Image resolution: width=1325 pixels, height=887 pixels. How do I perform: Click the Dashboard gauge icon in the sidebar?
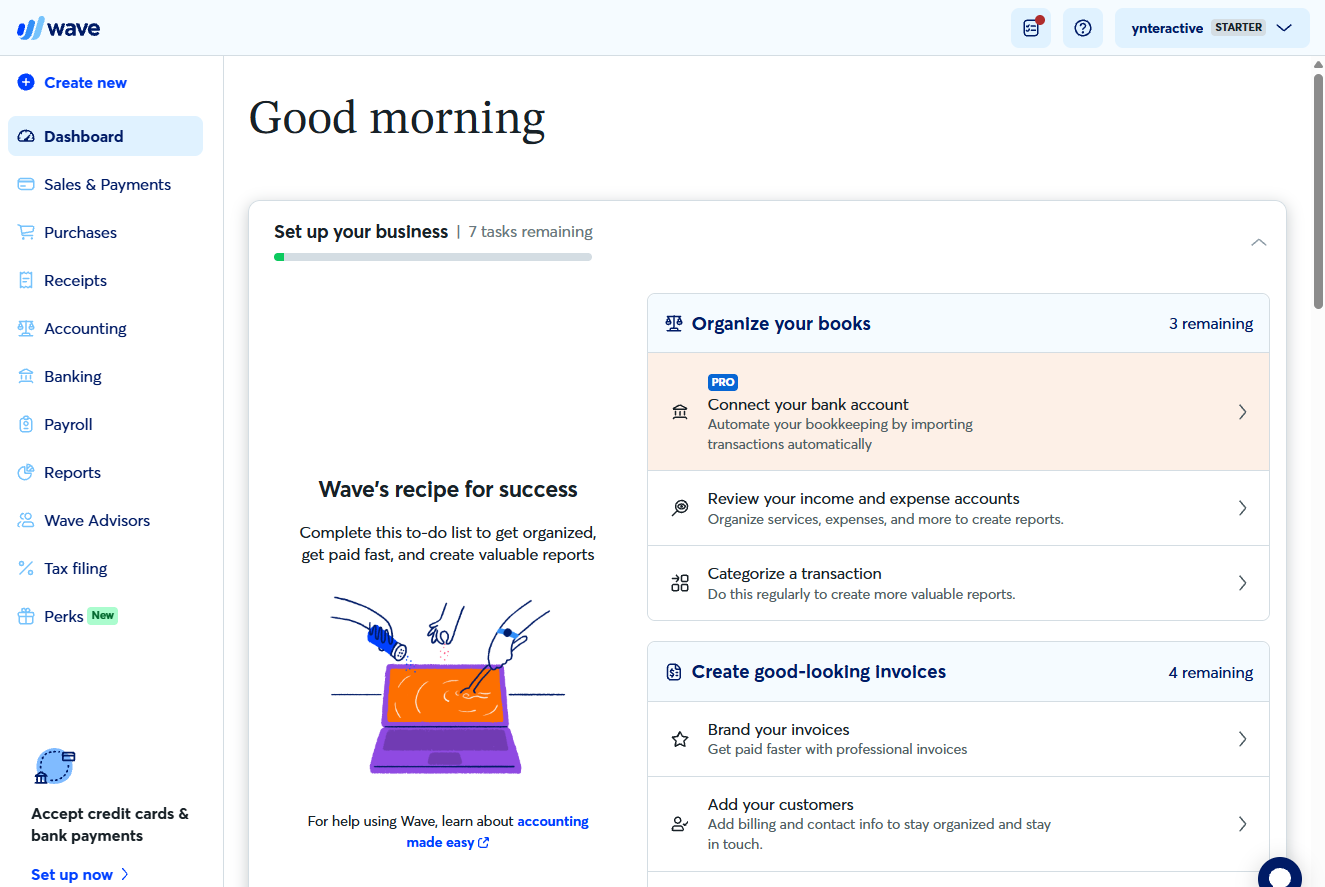[26, 137]
